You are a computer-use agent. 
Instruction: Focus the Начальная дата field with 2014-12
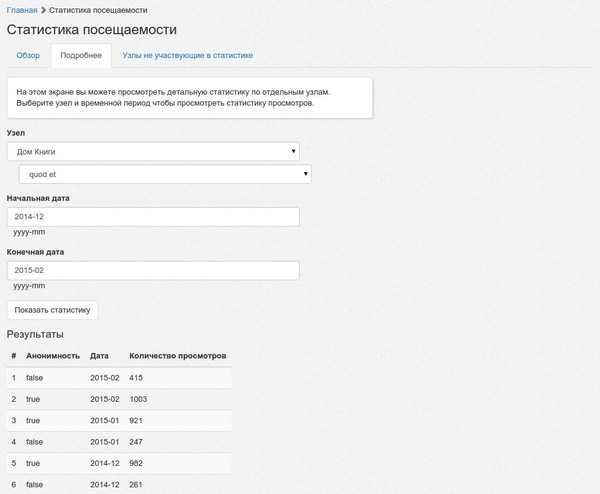[x=153, y=216]
